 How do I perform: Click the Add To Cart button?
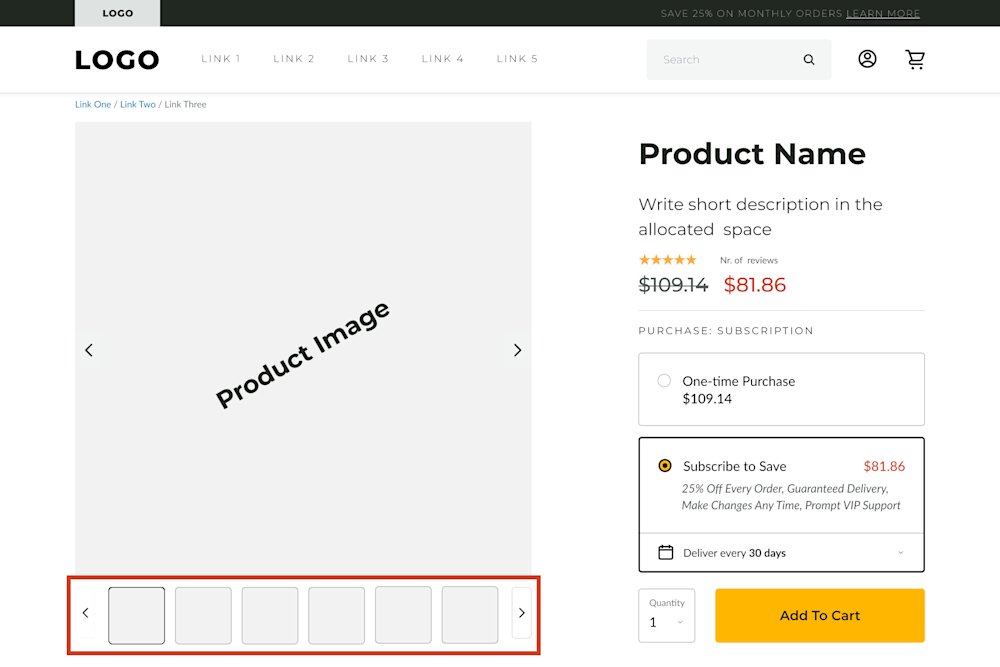coord(819,615)
